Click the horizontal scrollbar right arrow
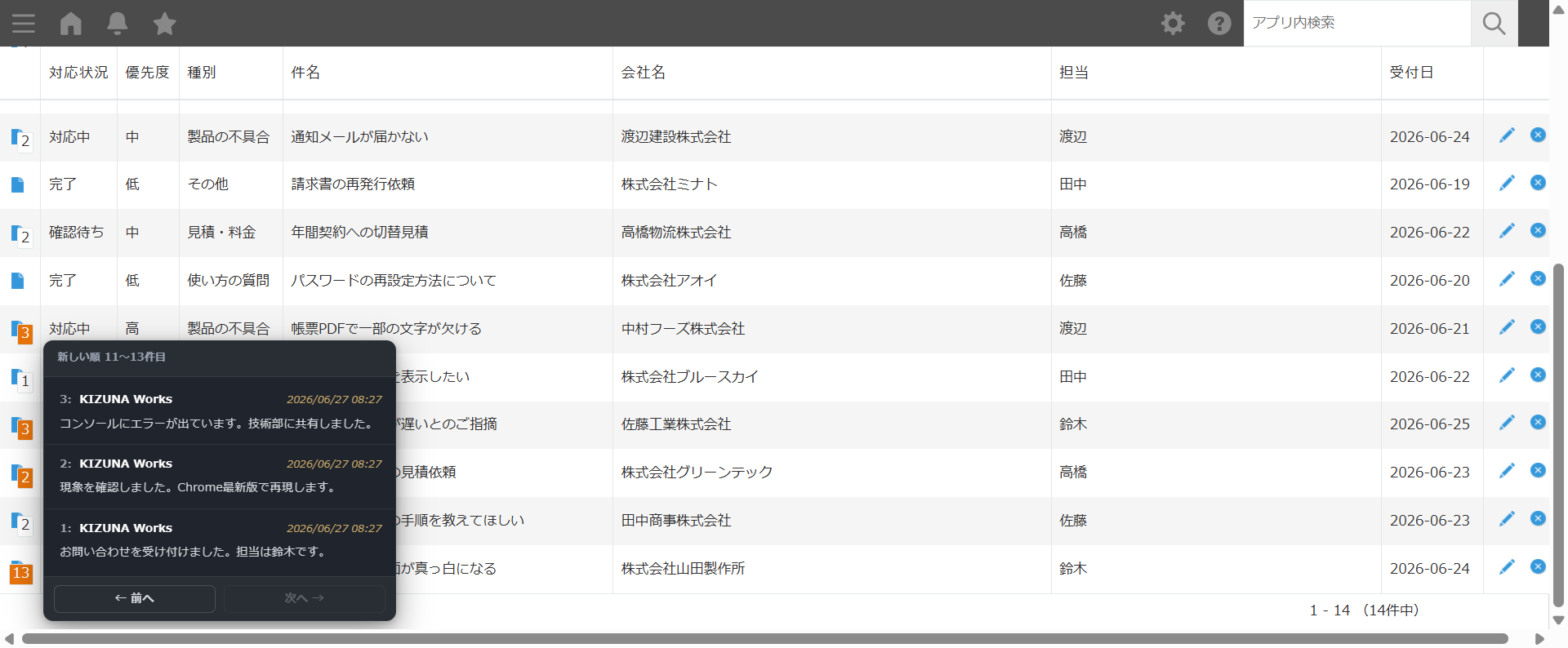This screenshot has height=648, width=1568. [x=1539, y=639]
